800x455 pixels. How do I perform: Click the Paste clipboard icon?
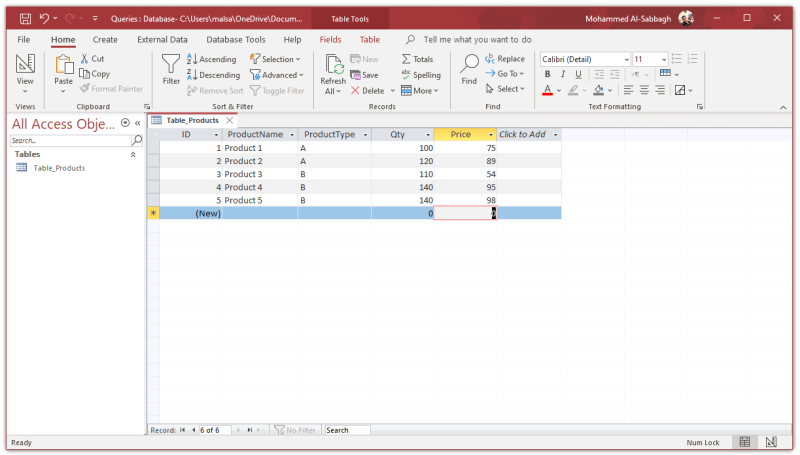coord(64,65)
